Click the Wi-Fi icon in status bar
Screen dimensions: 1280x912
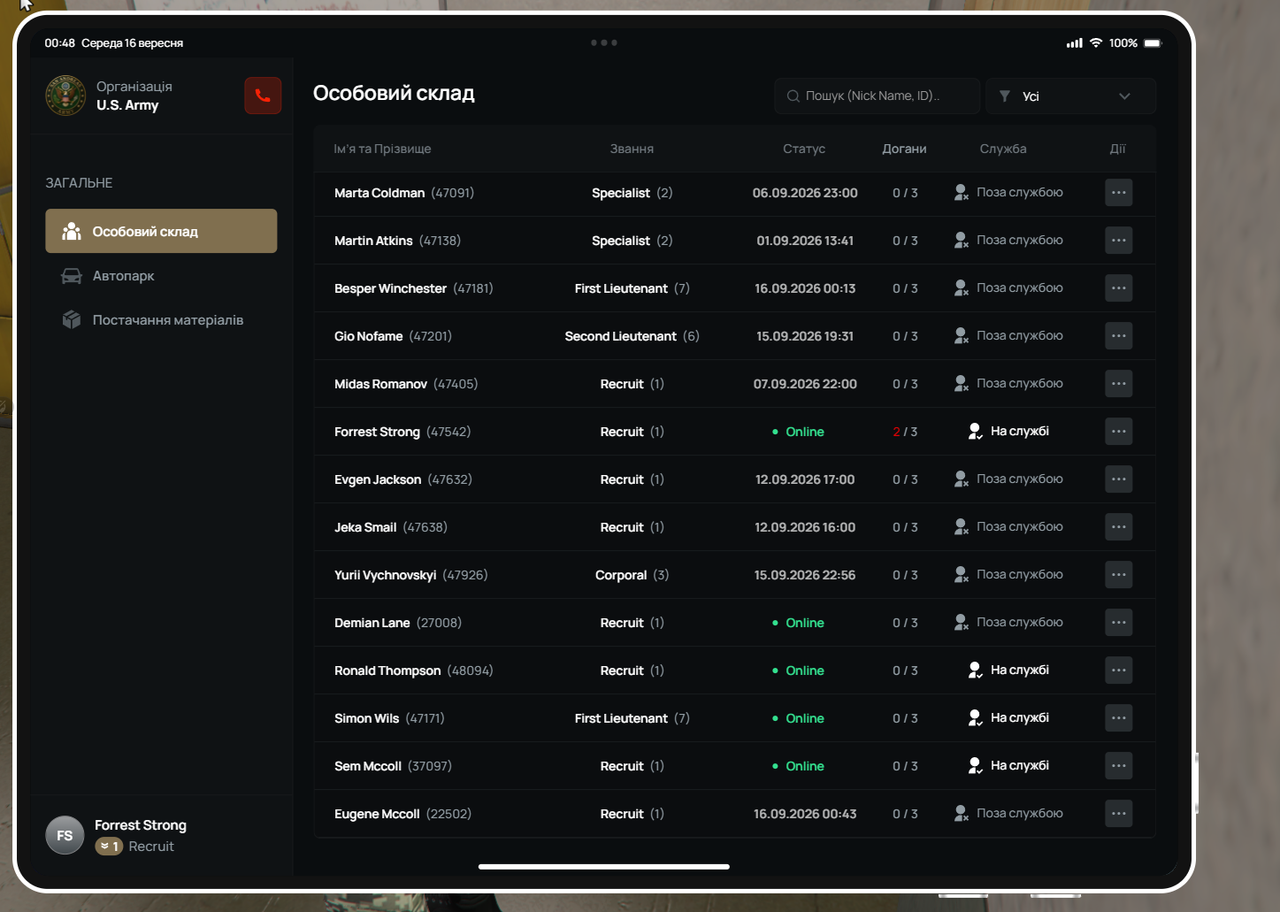tap(1096, 43)
